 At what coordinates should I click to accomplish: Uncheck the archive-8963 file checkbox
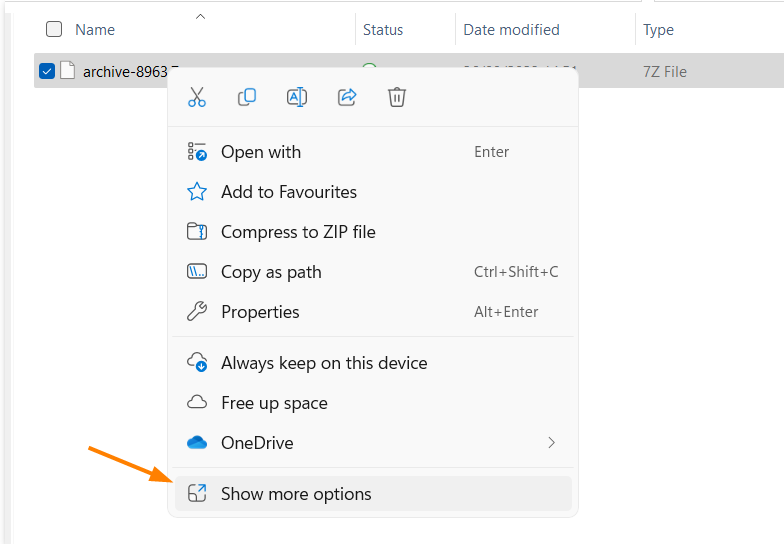click(x=46, y=71)
